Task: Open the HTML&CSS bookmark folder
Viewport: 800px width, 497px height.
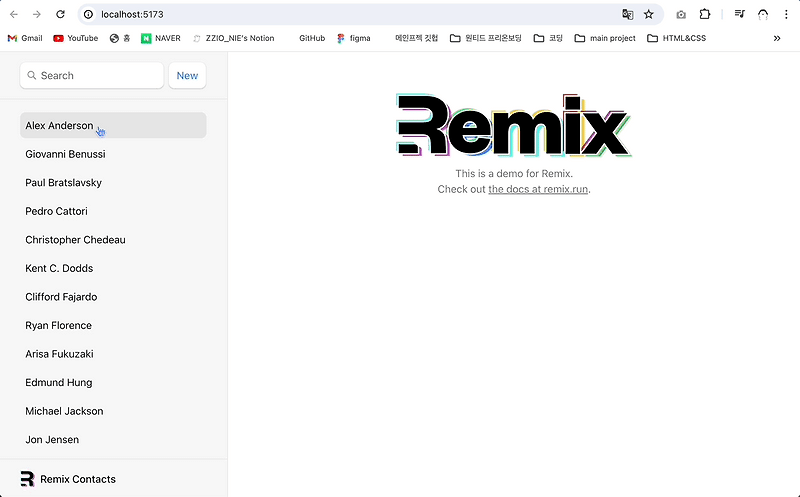Action: (677, 38)
